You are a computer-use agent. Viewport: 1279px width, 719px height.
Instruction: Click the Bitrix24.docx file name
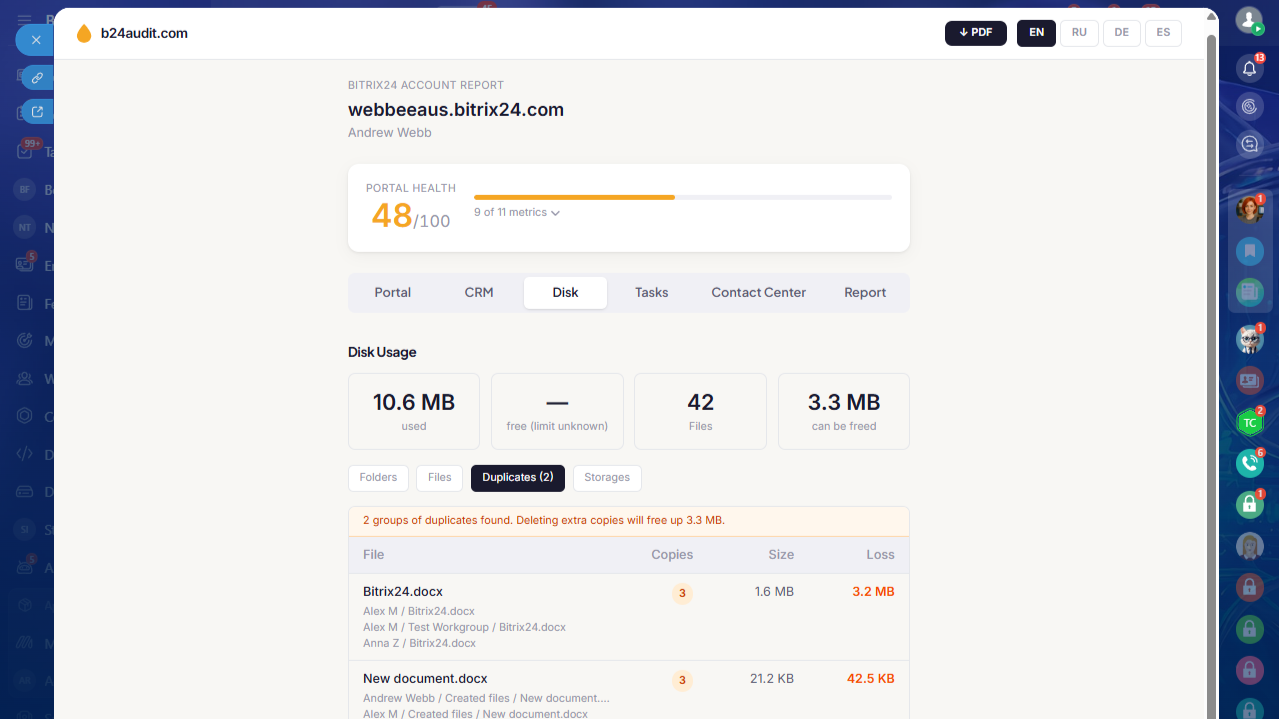(403, 592)
